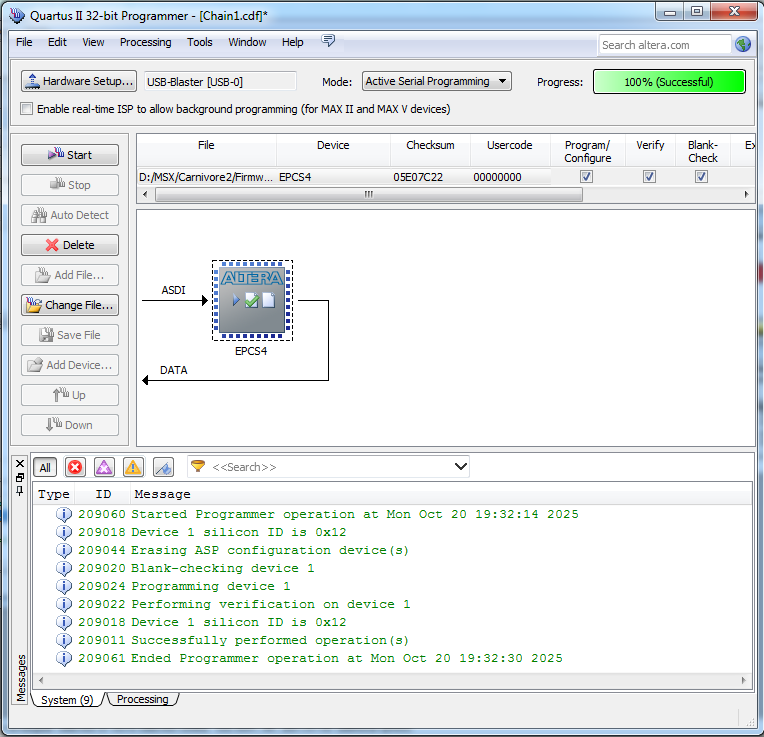
Task: Open the Help menu
Action: (292, 42)
